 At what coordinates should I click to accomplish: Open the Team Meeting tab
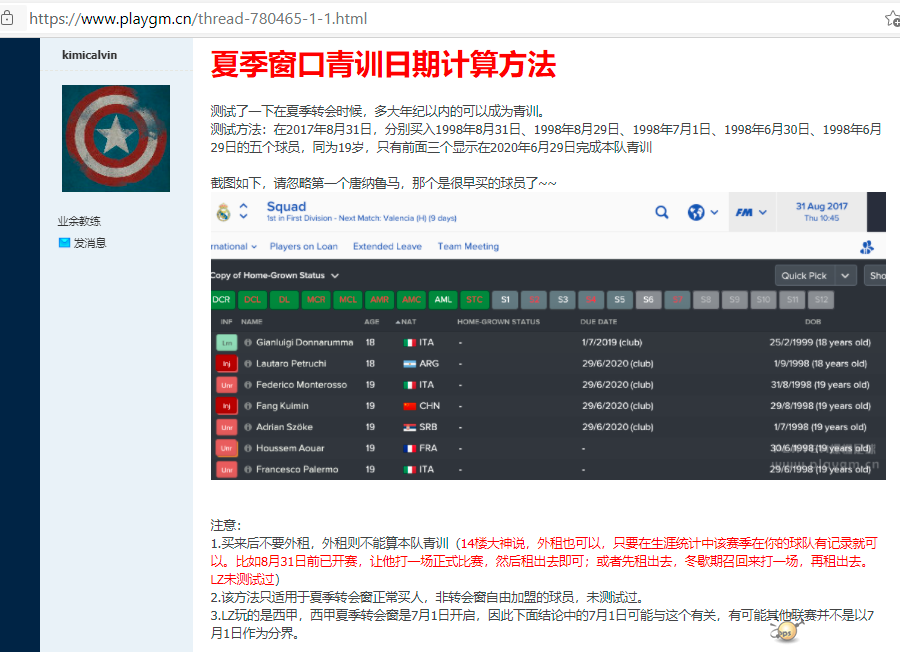pyautogui.click(x=468, y=246)
